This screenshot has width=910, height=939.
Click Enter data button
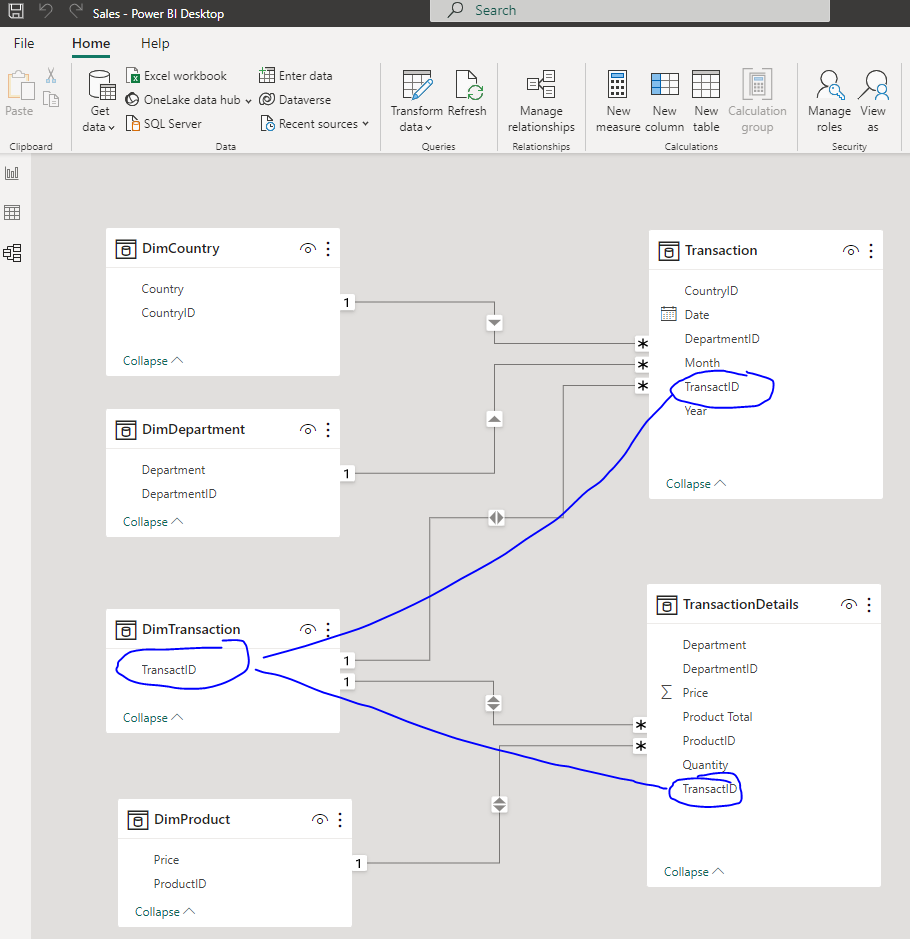[296, 76]
